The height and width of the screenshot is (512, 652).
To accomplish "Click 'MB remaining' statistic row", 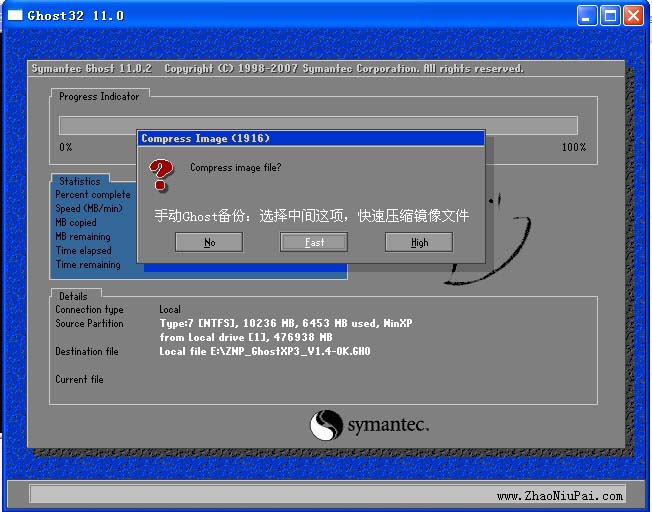I will [83, 237].
